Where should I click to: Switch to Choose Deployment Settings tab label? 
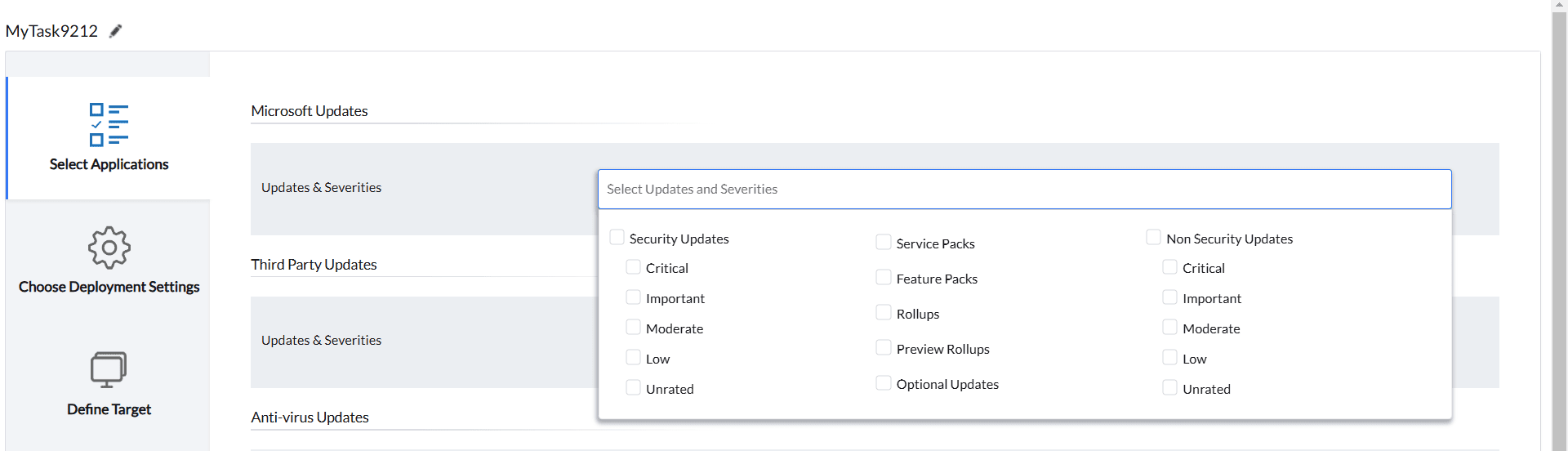coord(109,287)
